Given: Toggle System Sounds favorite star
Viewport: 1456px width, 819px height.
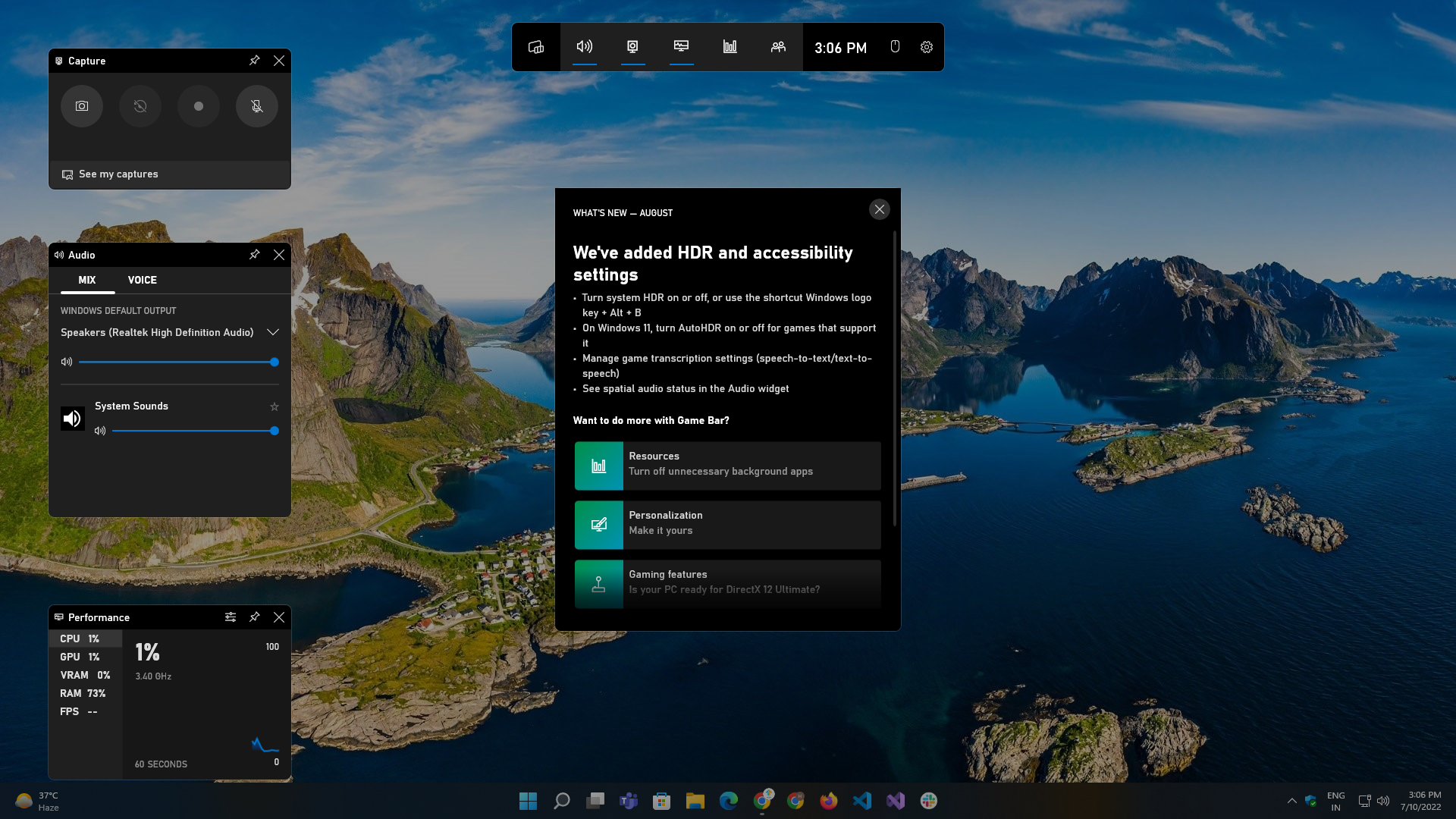Looking at the screenshot, I should 275,406.
